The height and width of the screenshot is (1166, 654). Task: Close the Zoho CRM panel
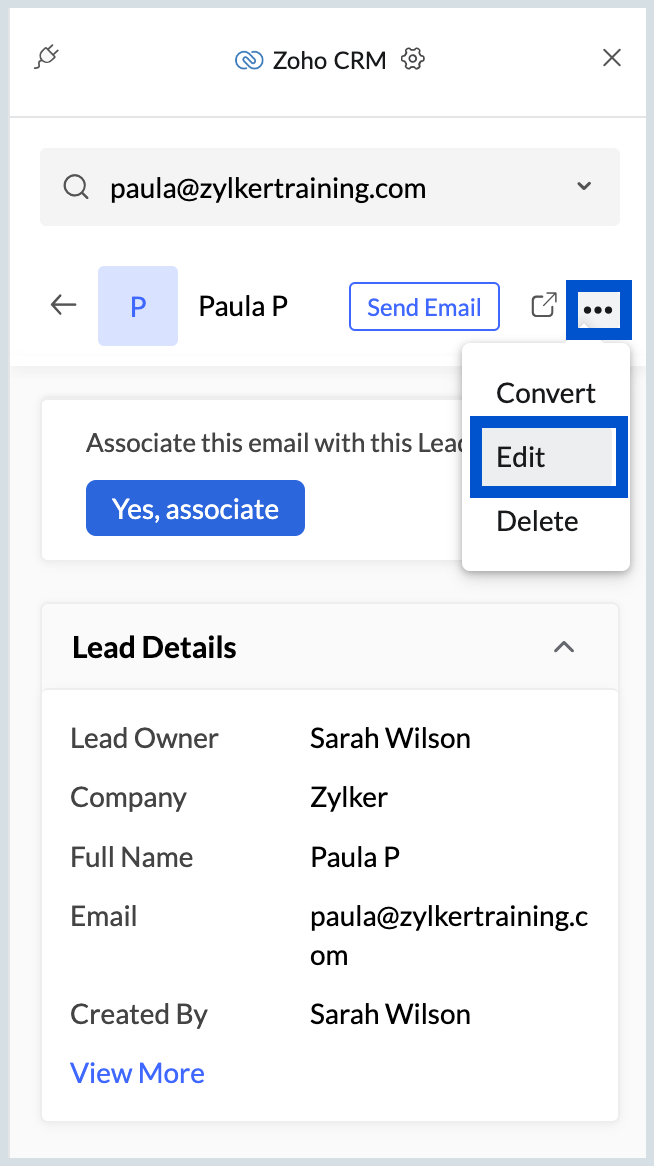(x=612, y=58)
